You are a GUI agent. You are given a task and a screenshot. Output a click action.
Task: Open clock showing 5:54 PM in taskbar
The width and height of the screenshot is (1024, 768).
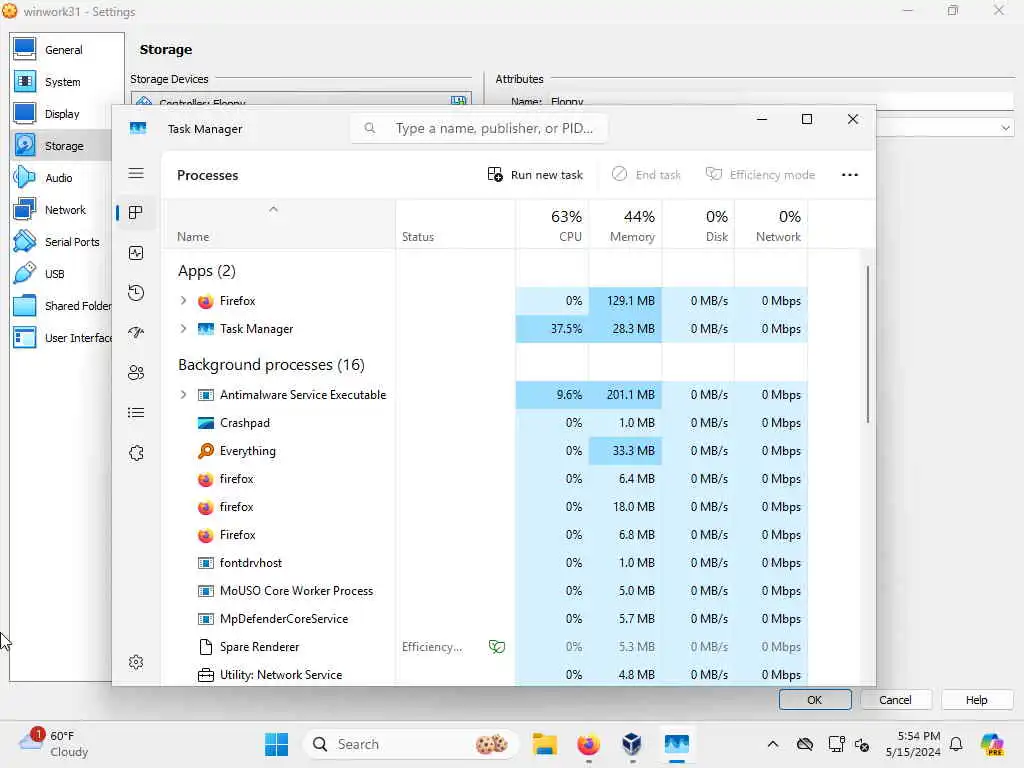pyautogui.click(x=913, y=744)
